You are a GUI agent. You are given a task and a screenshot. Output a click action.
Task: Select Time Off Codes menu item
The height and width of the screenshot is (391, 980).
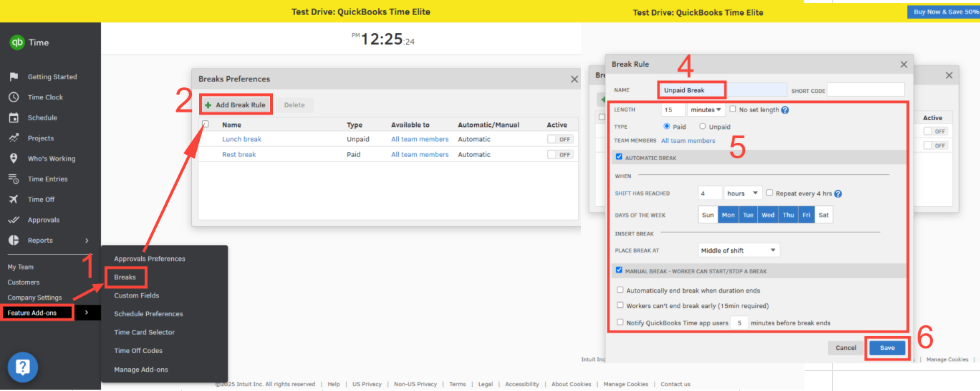click(139, 351)
